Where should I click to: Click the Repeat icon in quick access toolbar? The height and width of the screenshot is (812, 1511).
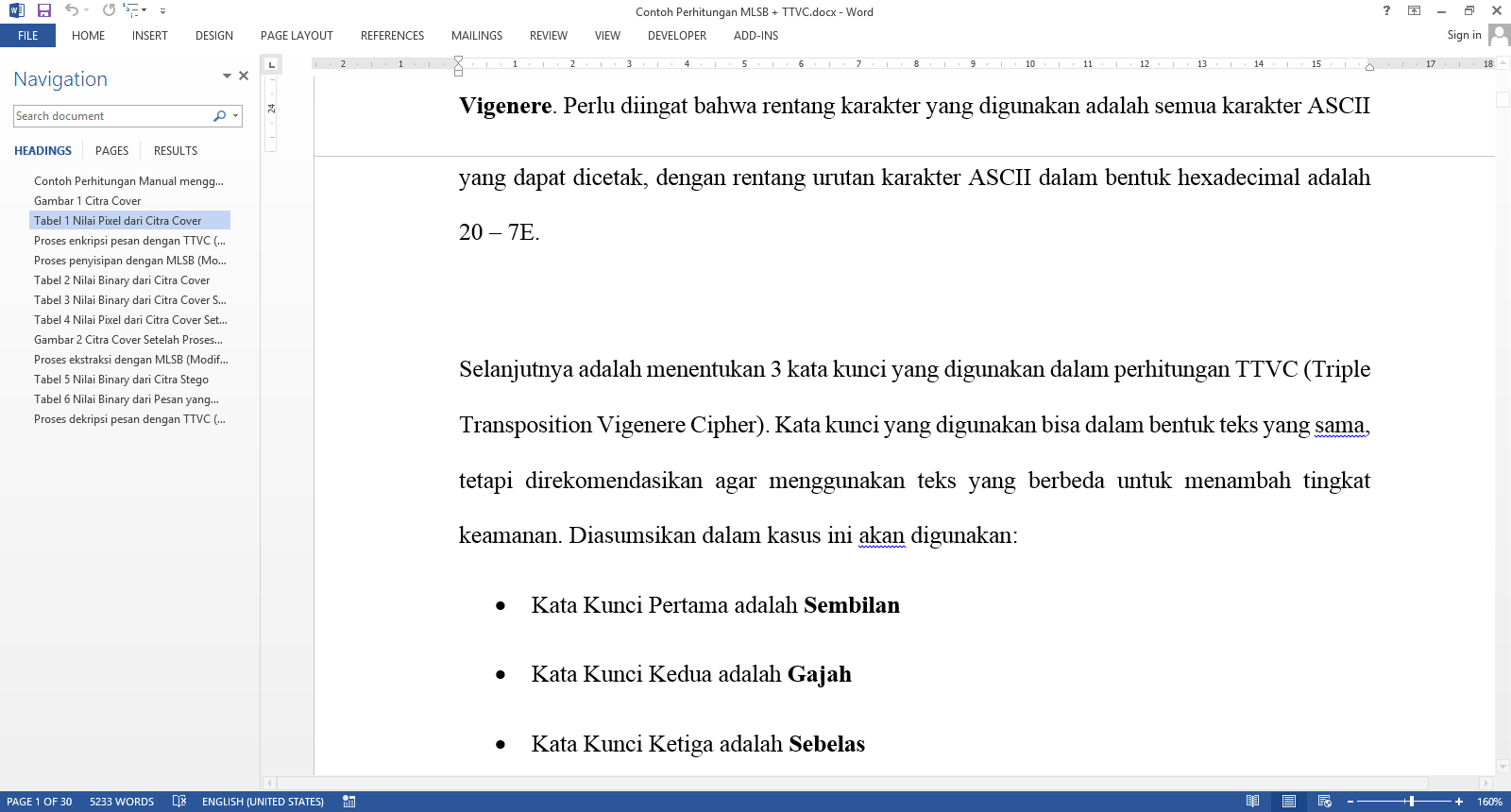pos(109,10)
